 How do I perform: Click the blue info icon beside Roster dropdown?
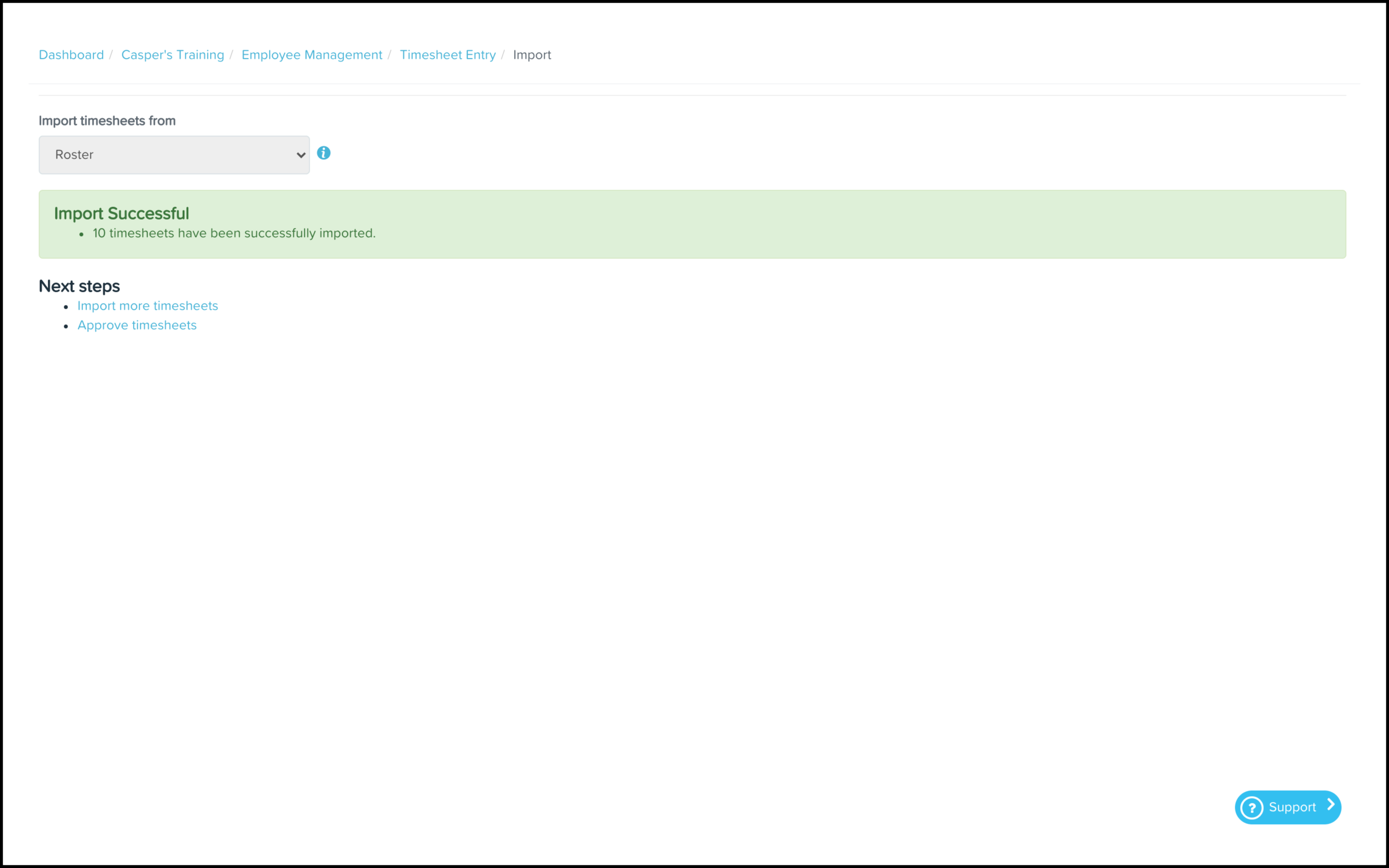[324, 153]
